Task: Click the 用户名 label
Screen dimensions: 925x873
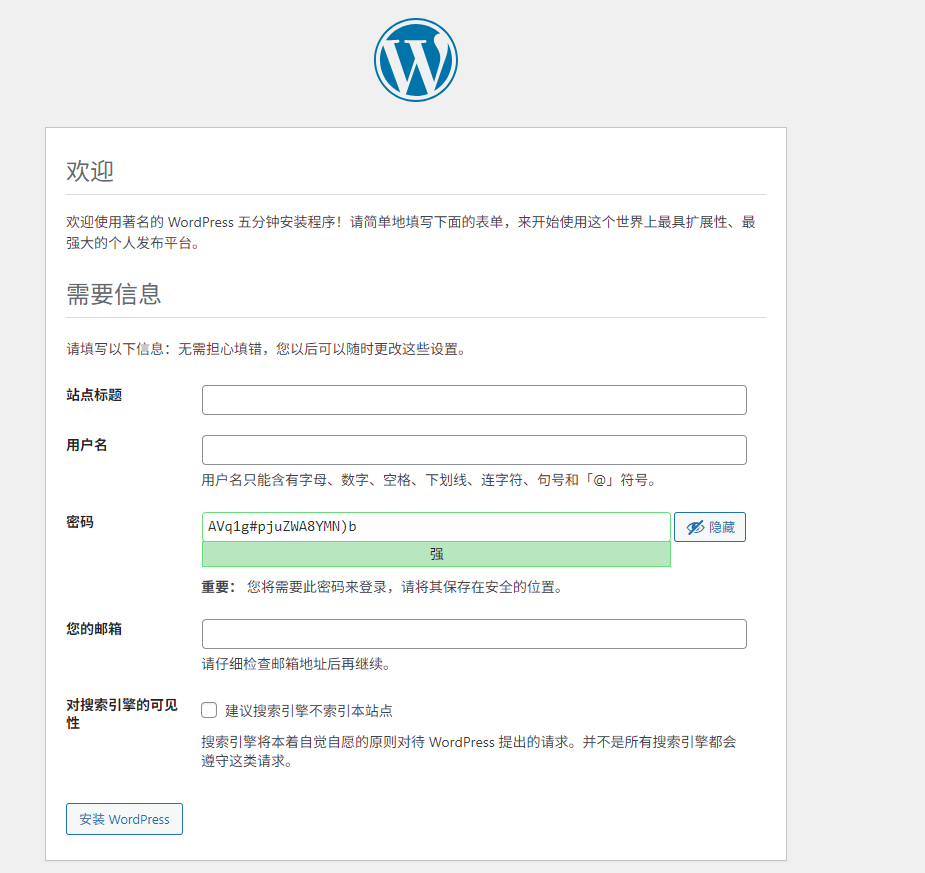Action: click(x=87, y=445)
